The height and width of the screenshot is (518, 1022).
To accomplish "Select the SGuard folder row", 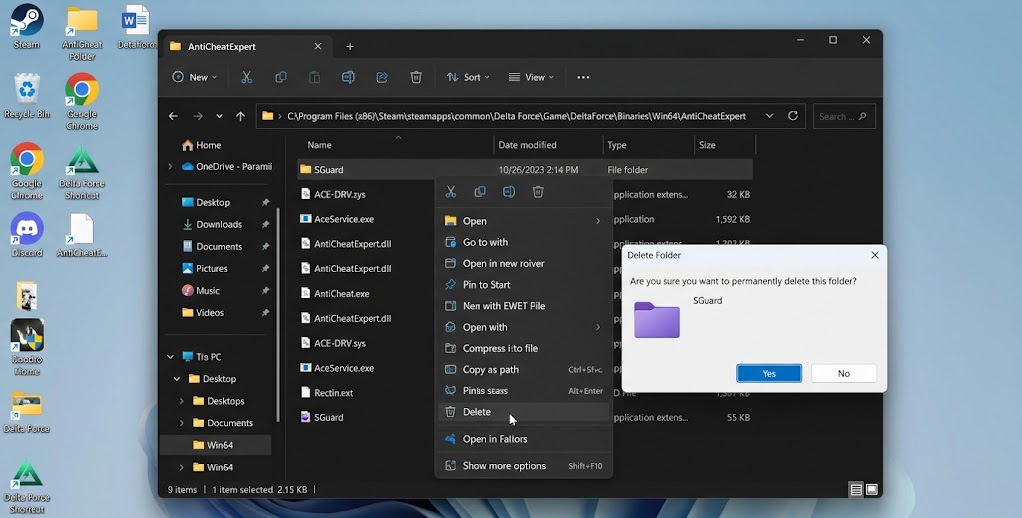I will click(x=525, y=169).
